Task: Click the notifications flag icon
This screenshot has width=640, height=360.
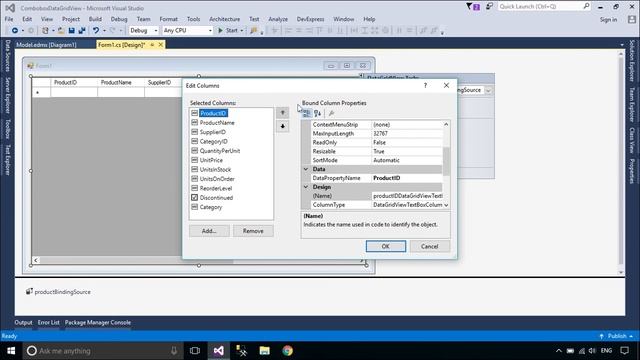Action: pos(473,7)
